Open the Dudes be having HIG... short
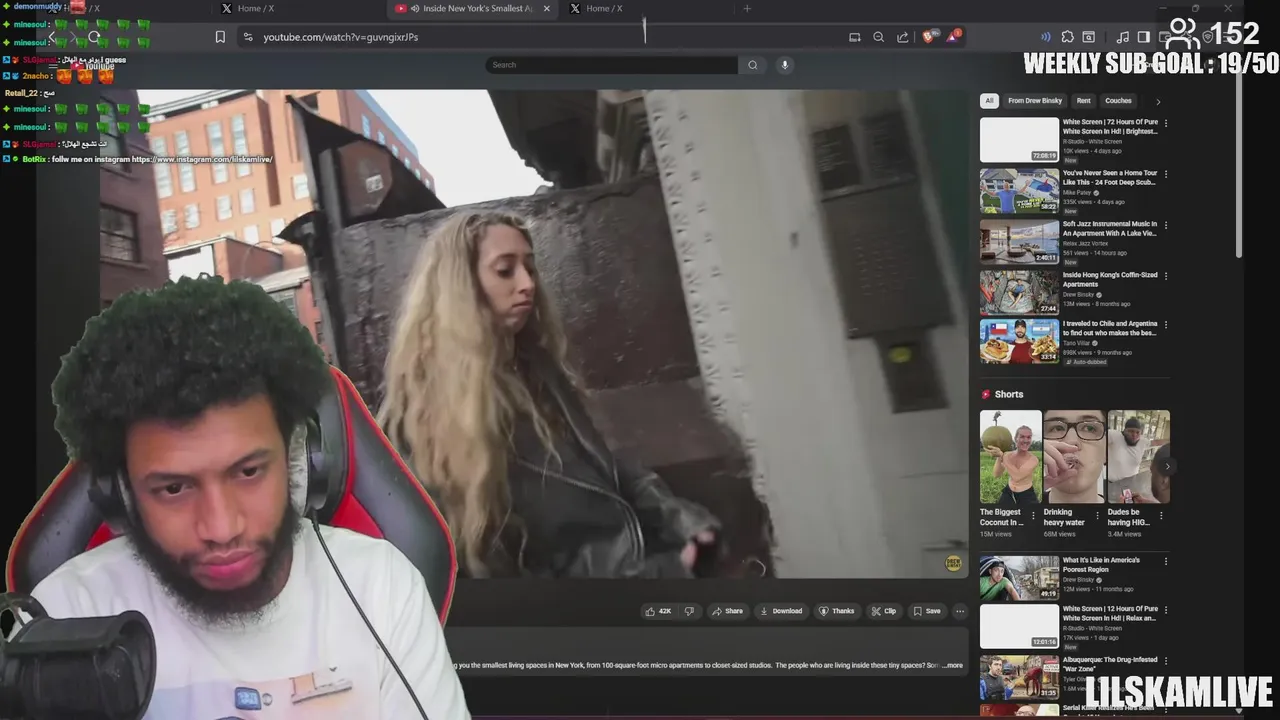The height and width of the screenshot is (720, 1280). click(1138, 457)
